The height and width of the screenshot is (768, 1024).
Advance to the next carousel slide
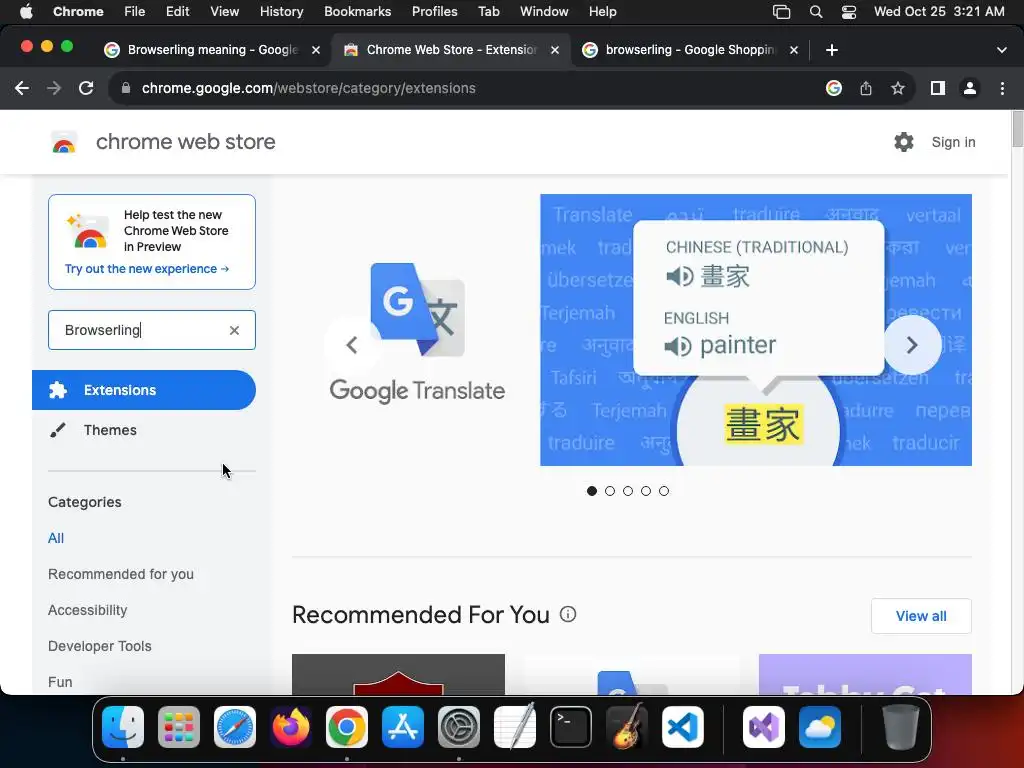pos(912,345)
